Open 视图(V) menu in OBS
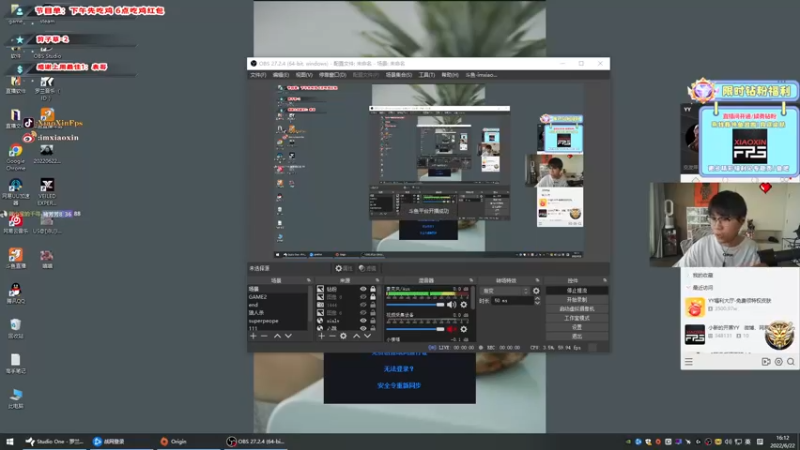The image size is (800, 450). pyautogui.click(x=304, y=75)
